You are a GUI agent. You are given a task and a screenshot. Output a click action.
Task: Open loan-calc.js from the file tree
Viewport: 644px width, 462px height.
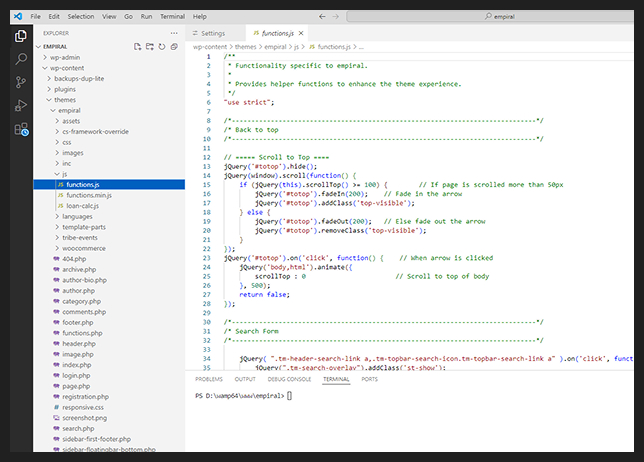pyautogui.click(x=85, y=205)
